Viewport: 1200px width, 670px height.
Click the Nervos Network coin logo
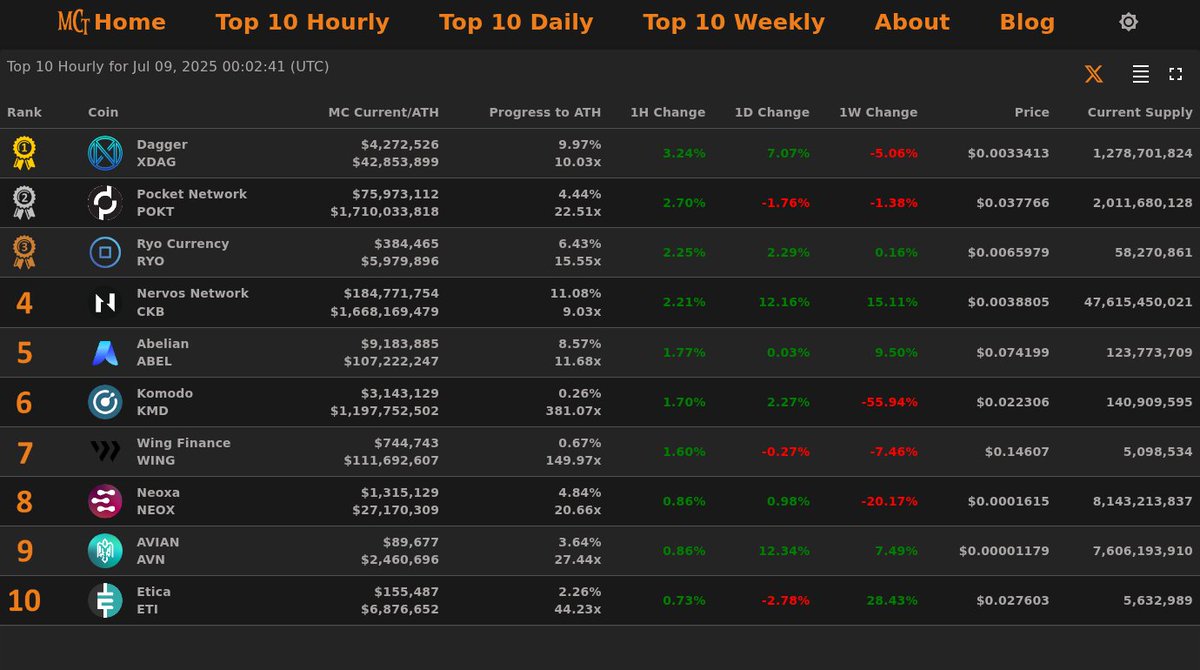click(105, 302)
